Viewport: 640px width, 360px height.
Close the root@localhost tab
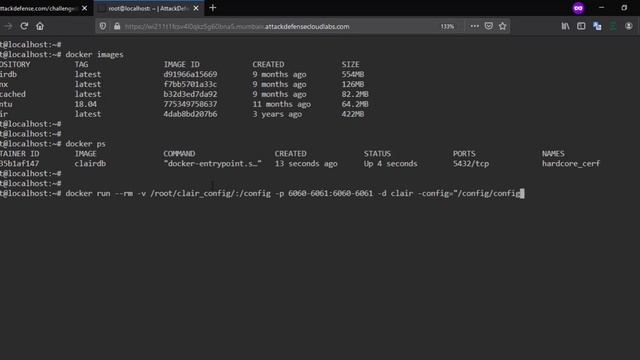[196, 8]
